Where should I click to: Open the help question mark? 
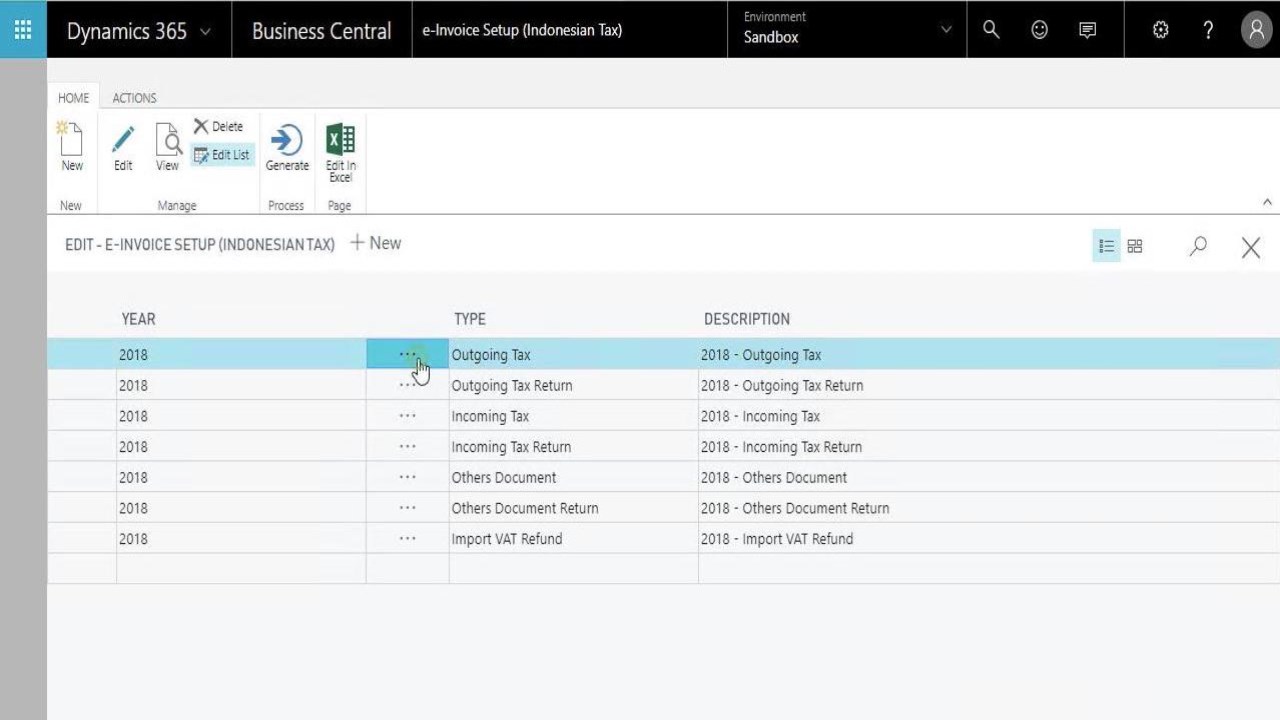(1208, 30)
